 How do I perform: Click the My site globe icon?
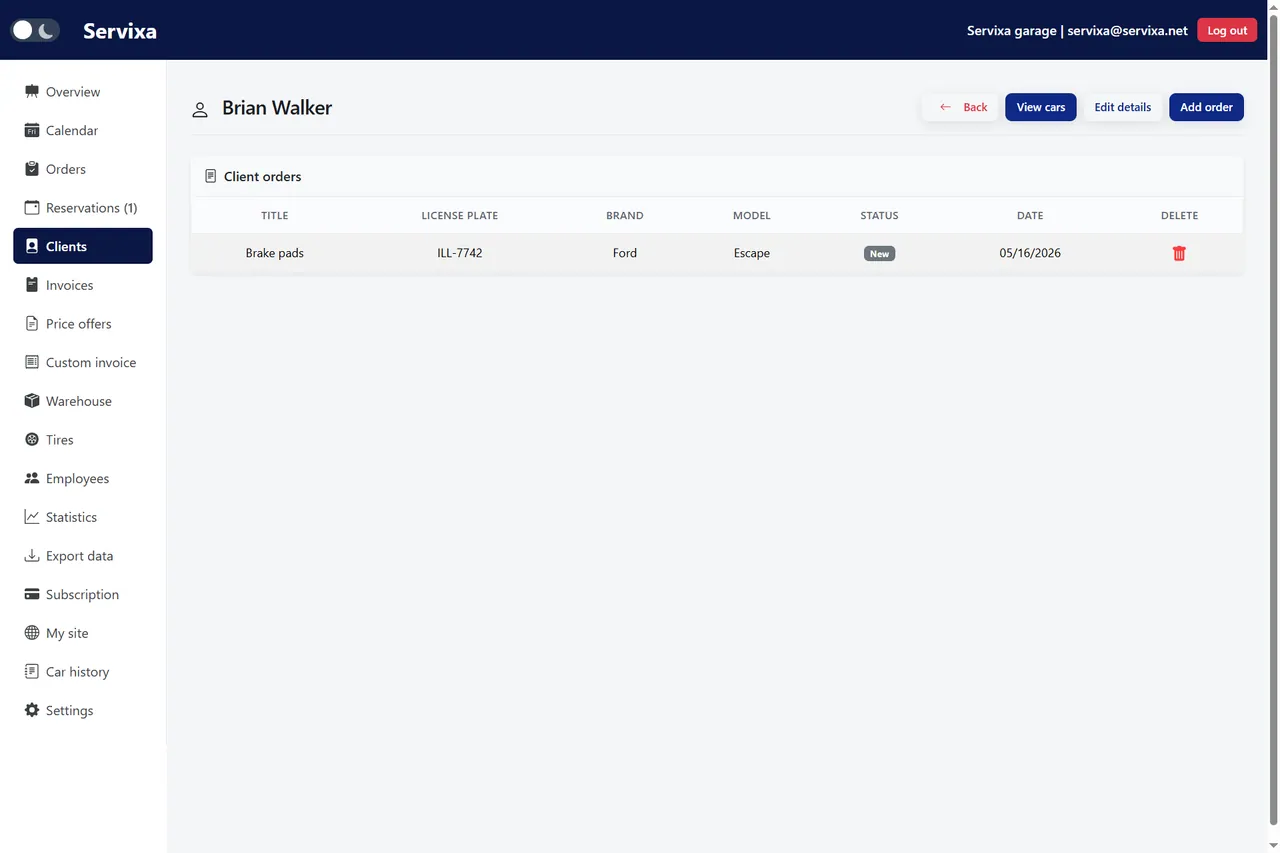32,633
